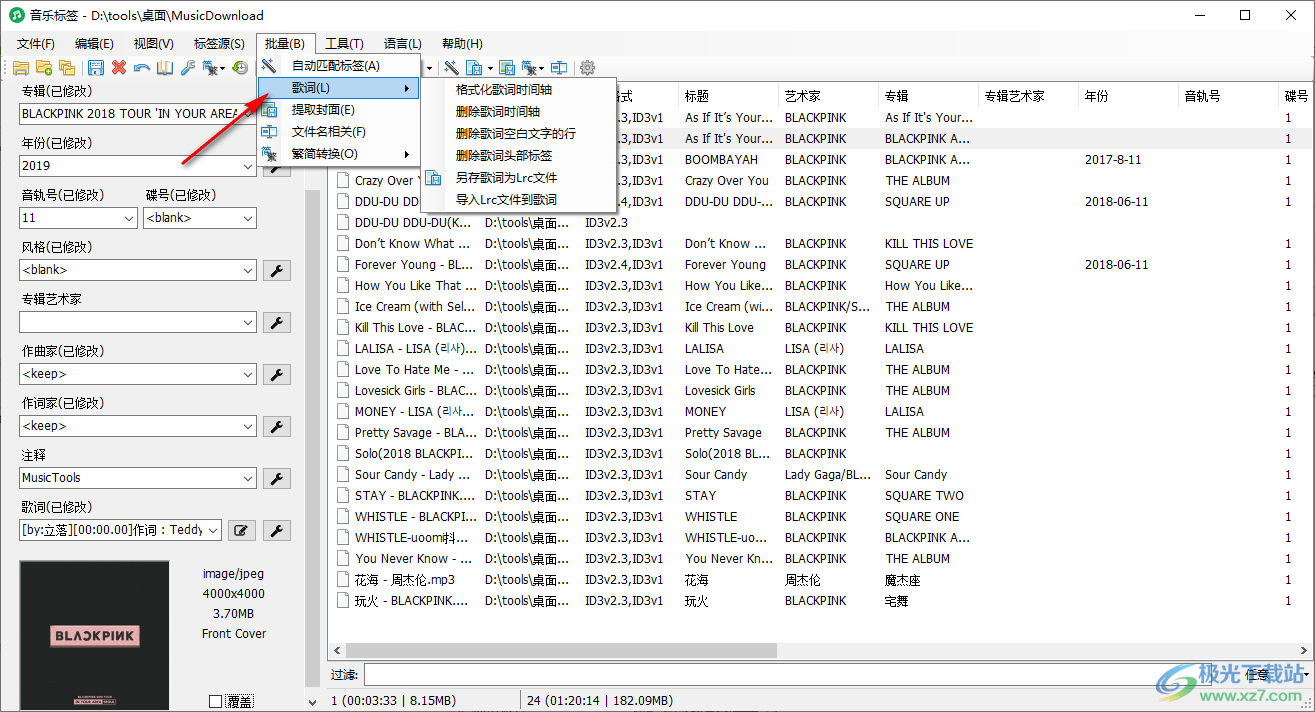Expand the 作曲家 dropdown showing <keep>

point(247,374)
